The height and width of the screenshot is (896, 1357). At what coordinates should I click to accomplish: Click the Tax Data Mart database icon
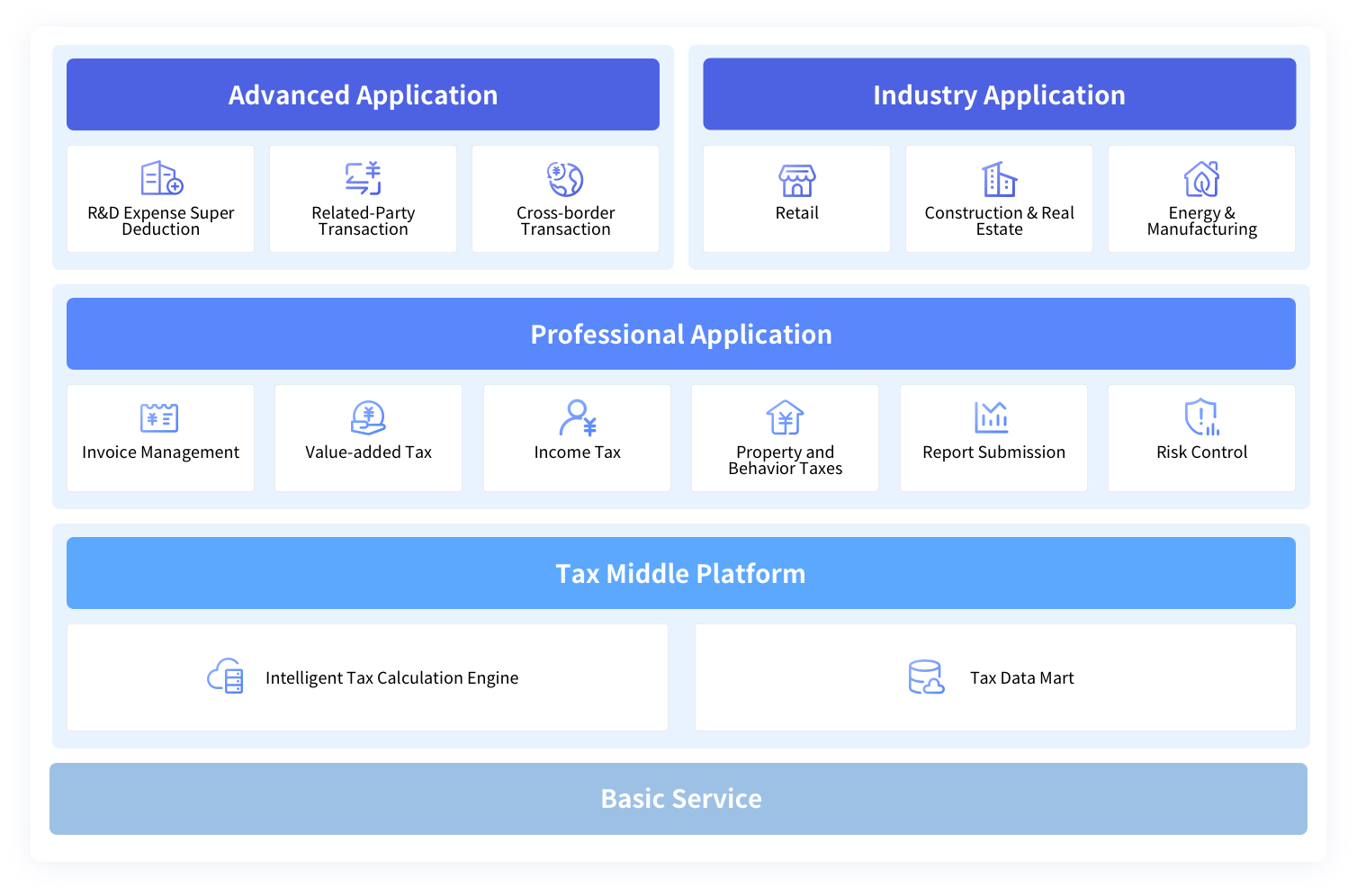tap(926, 676)
